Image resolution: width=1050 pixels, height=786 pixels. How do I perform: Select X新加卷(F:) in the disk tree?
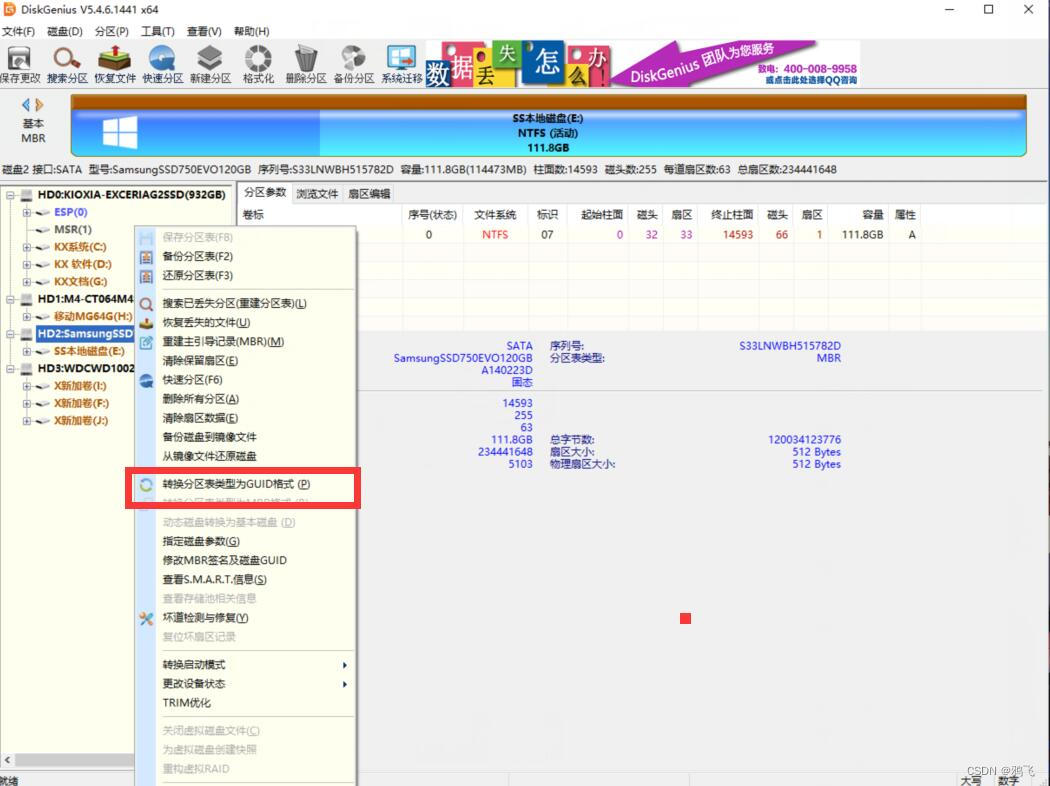[x=81, y=404]
